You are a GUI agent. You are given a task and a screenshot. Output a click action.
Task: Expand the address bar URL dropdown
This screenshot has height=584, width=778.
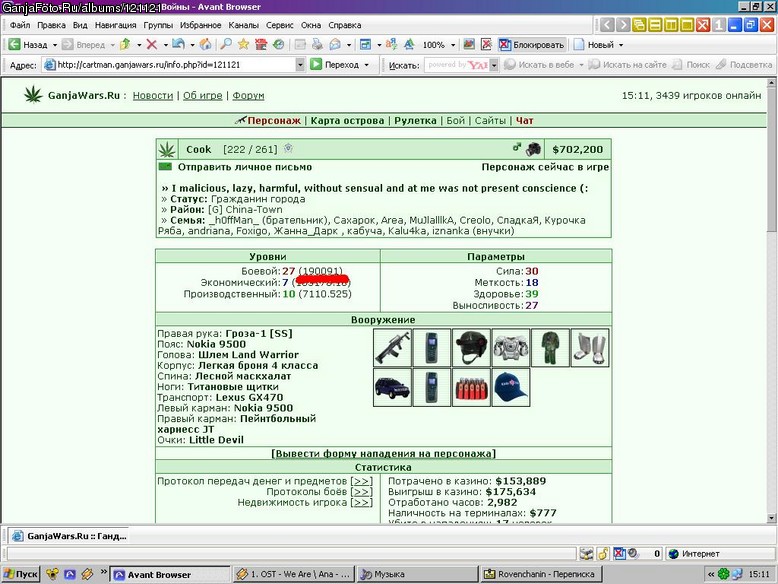tap(300, 65)
